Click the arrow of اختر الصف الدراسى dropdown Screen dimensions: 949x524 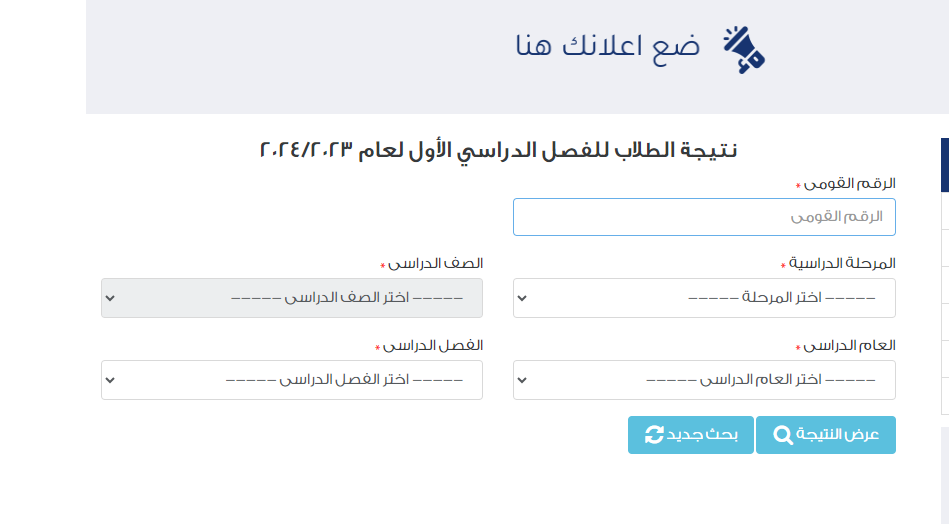point(110,298)
